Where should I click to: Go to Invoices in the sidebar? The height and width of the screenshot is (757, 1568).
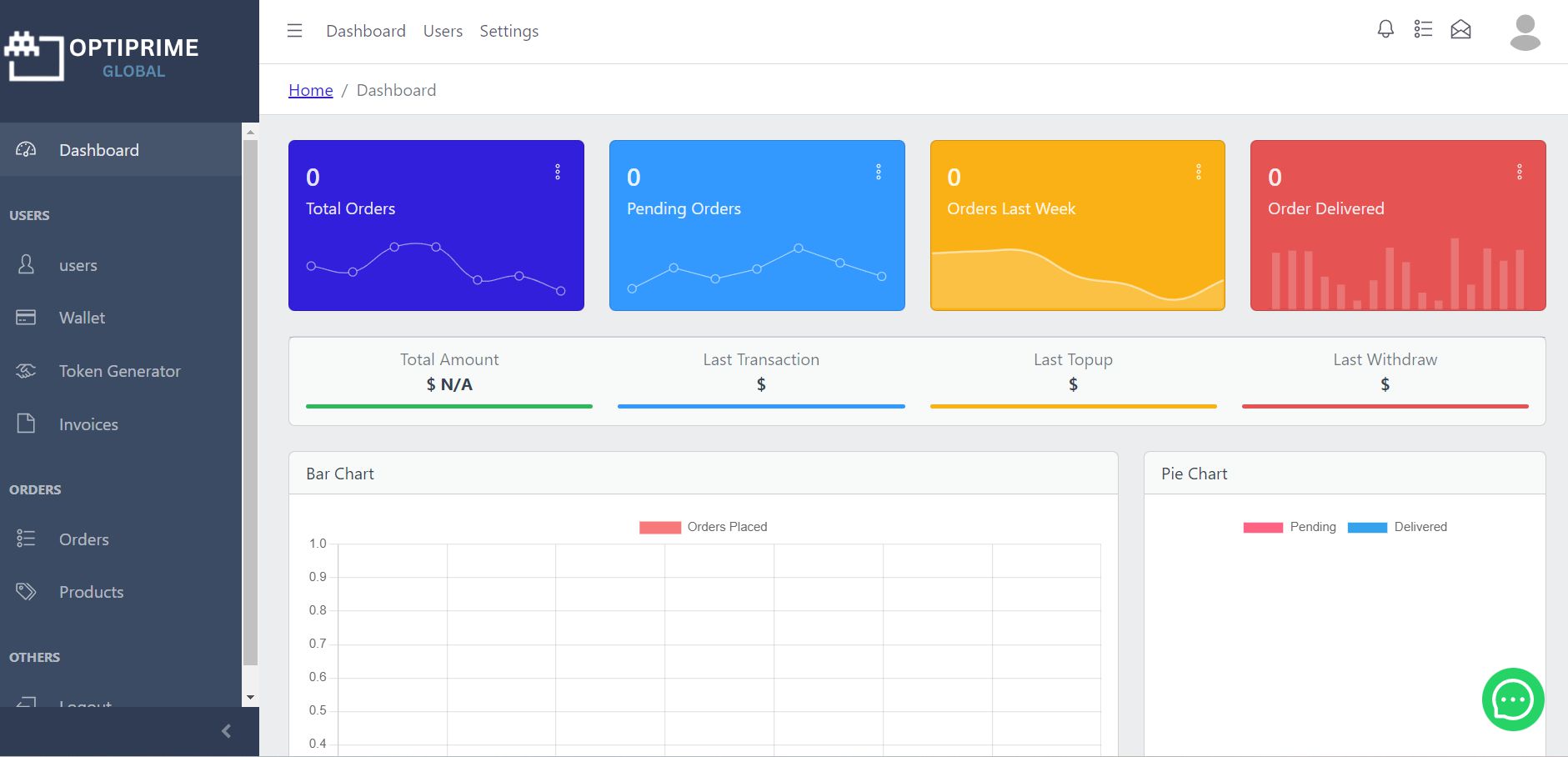click(88, 424)
